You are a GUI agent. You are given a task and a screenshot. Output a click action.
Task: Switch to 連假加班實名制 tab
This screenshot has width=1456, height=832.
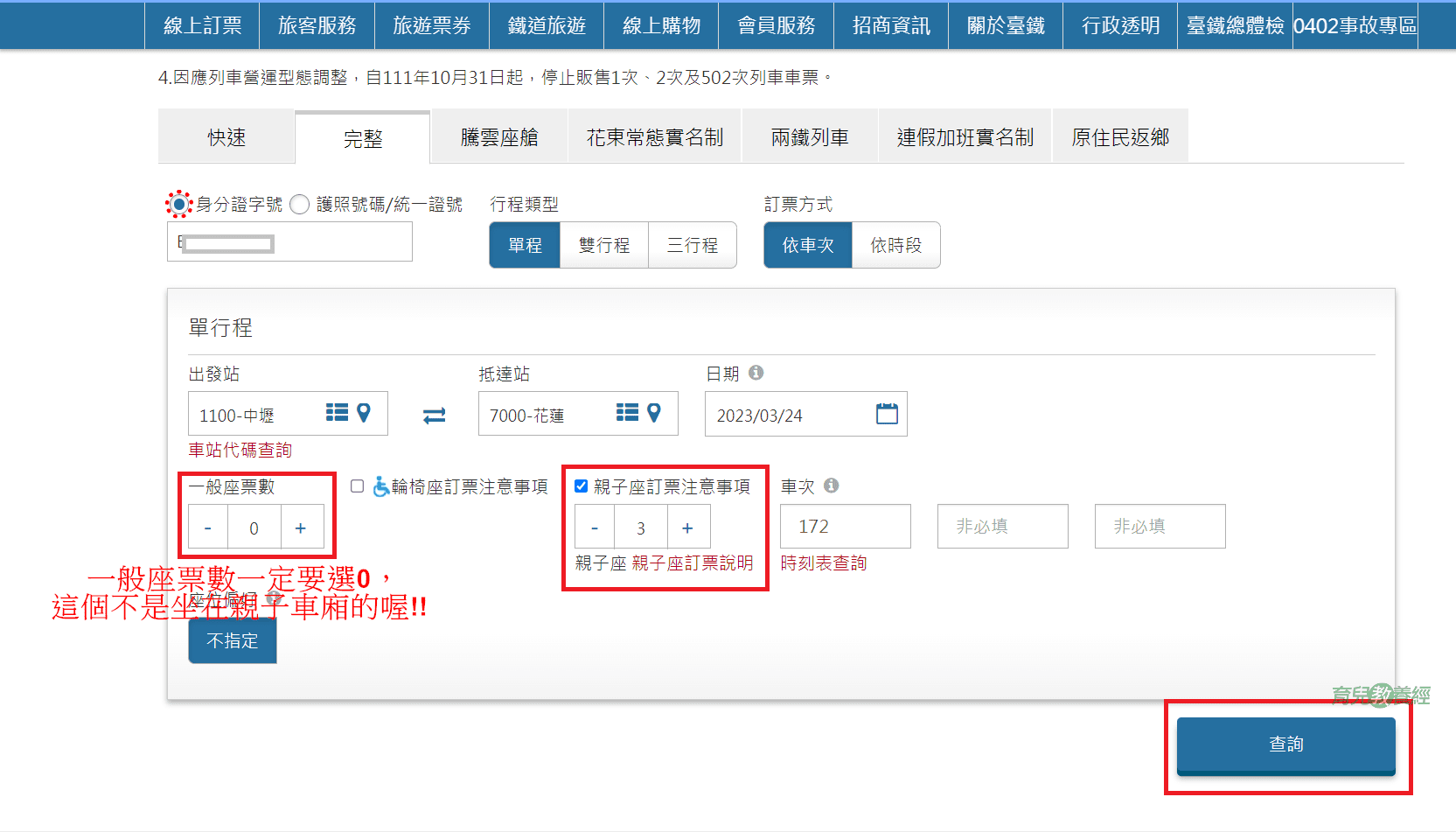click(x=965, y=136)
